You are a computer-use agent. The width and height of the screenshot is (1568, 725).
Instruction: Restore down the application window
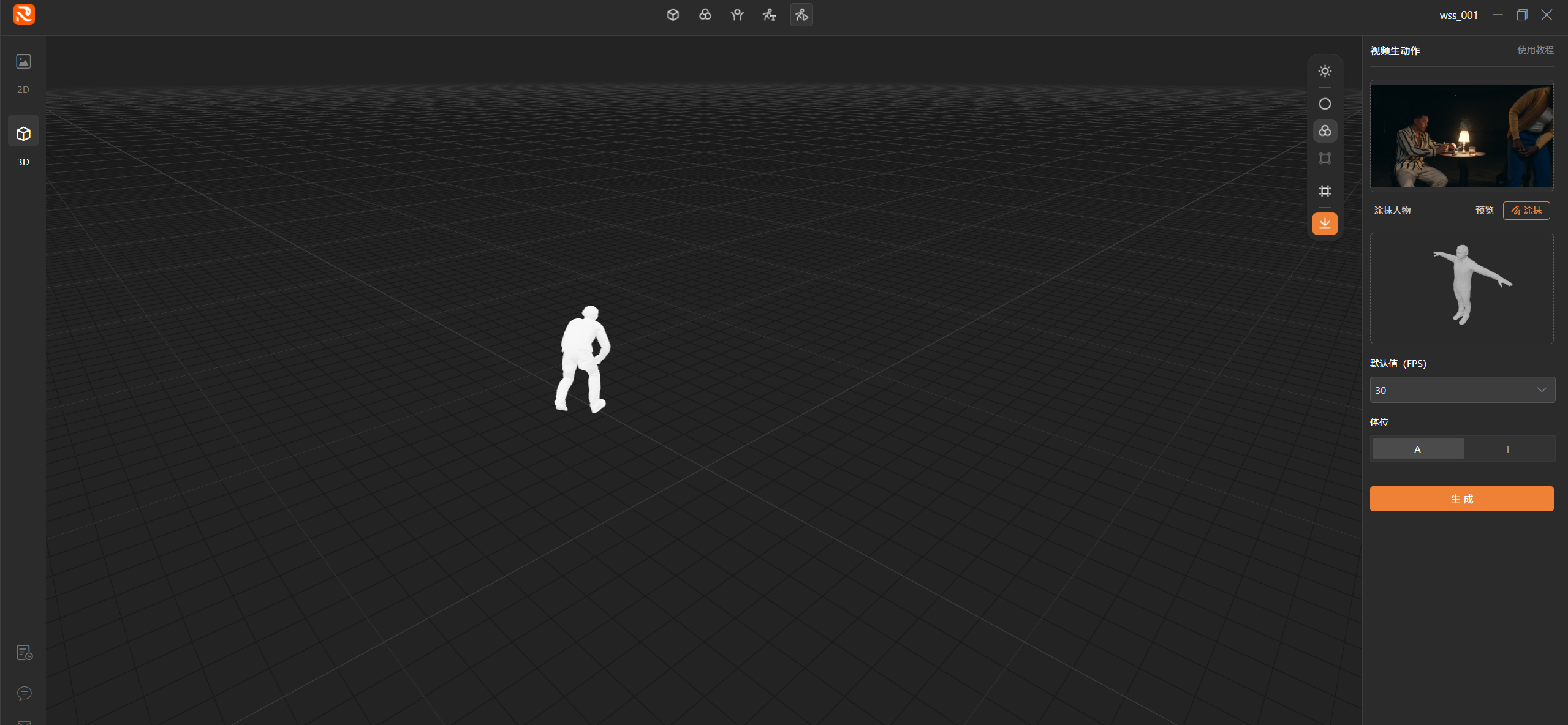tap(1522, 15)
